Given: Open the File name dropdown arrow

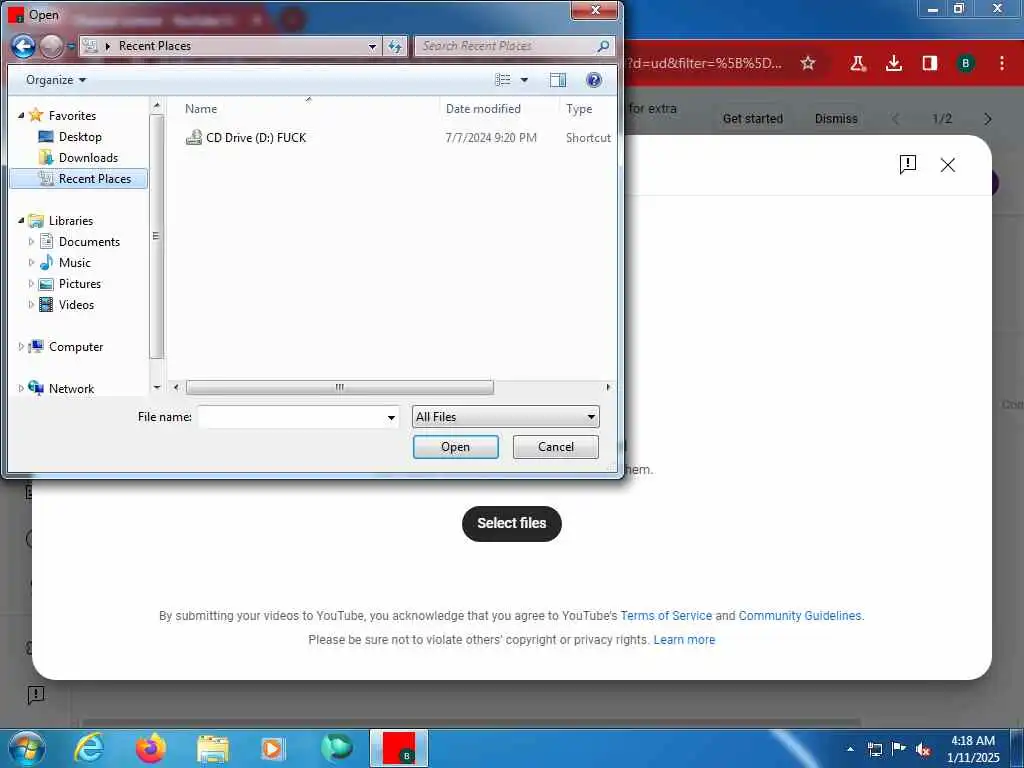Looking at the screenshot, I should click(x=391, y=417).
